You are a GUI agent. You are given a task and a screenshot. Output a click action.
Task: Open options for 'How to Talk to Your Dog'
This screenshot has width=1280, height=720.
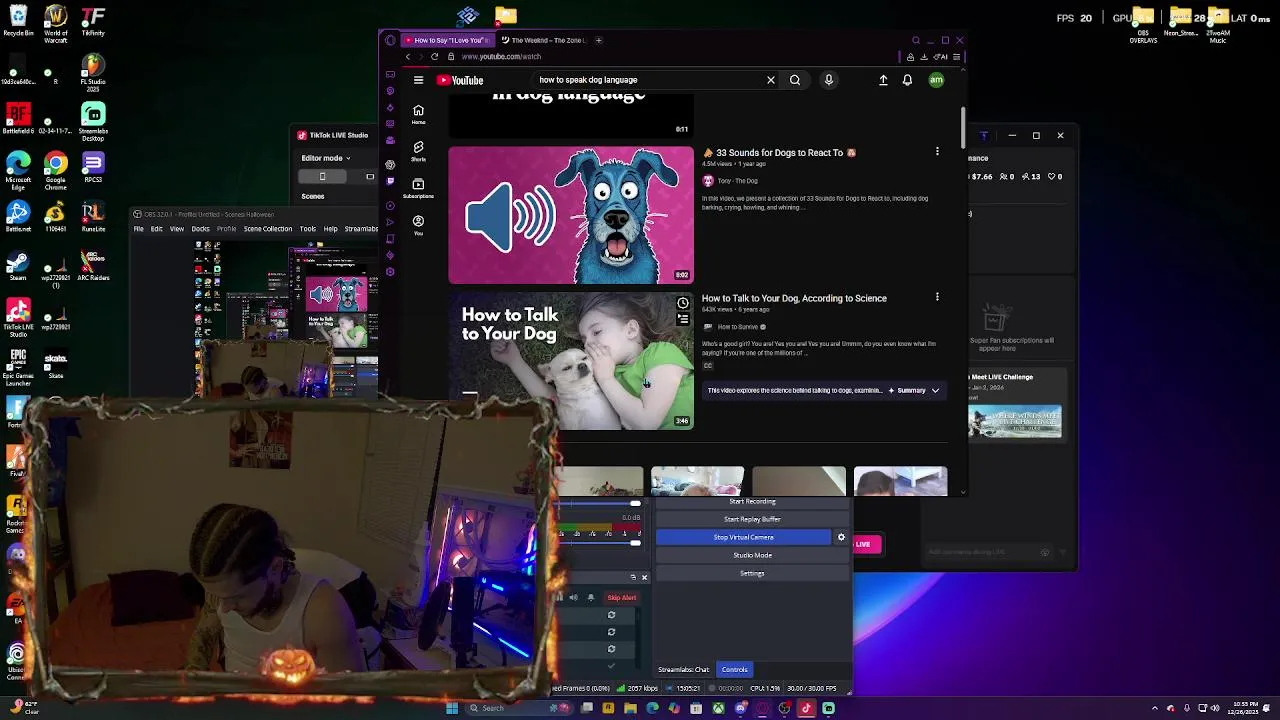(937, 297)
